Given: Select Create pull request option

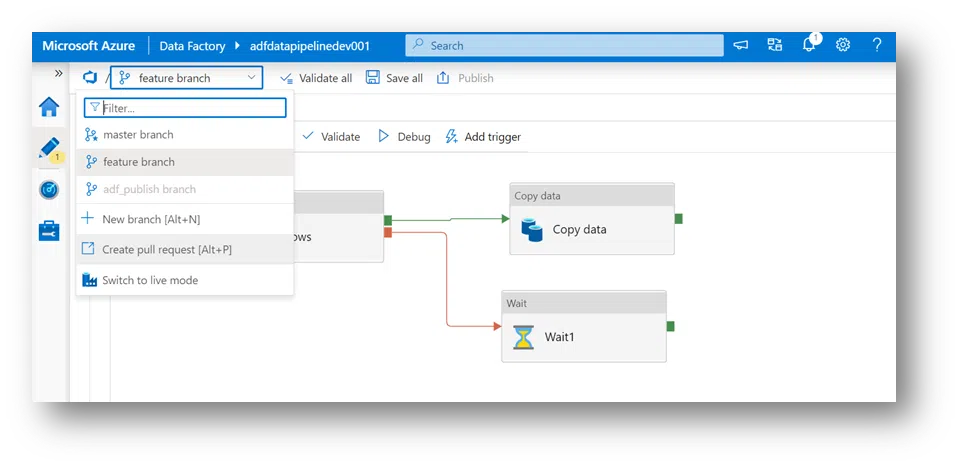Looking at the screenshot, I should pyautogui.click(x=166, y=249).
